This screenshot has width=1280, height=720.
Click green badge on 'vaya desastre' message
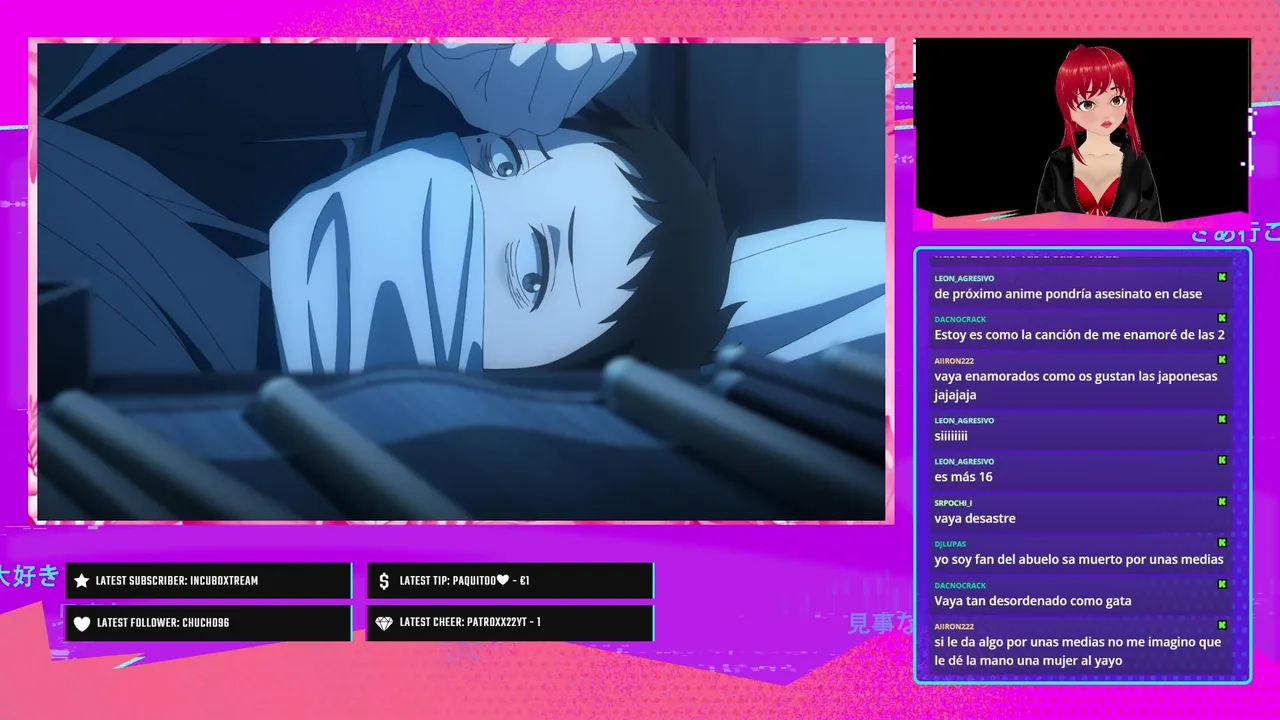[x=1222, y=501]
